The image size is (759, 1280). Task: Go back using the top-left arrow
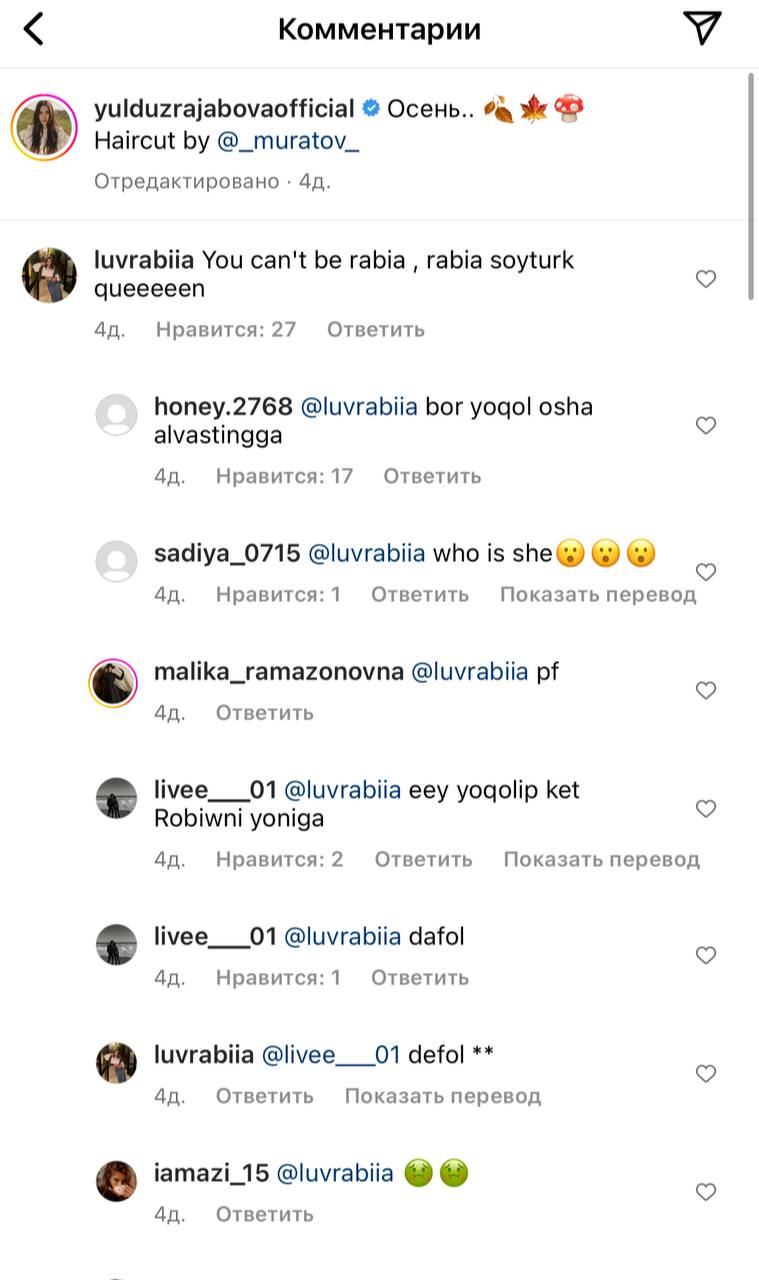click(34, 30)
